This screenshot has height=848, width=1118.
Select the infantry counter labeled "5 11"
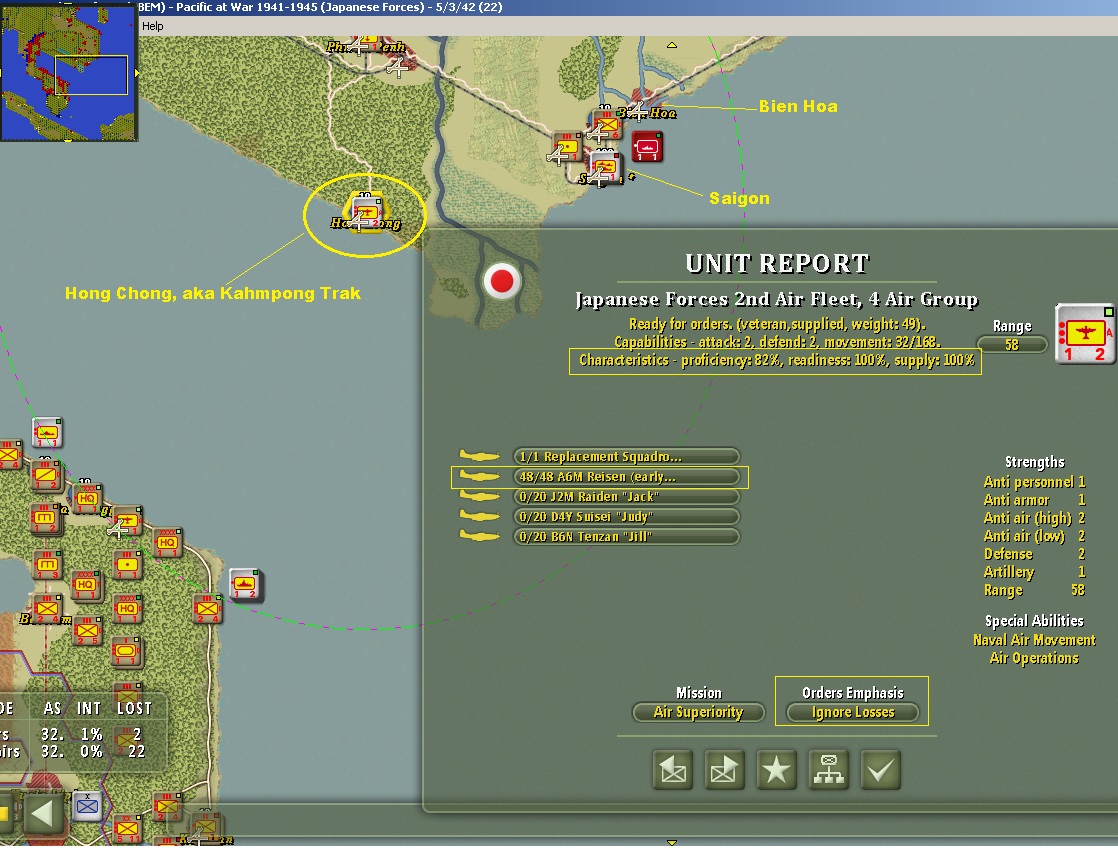pos(128,828)
